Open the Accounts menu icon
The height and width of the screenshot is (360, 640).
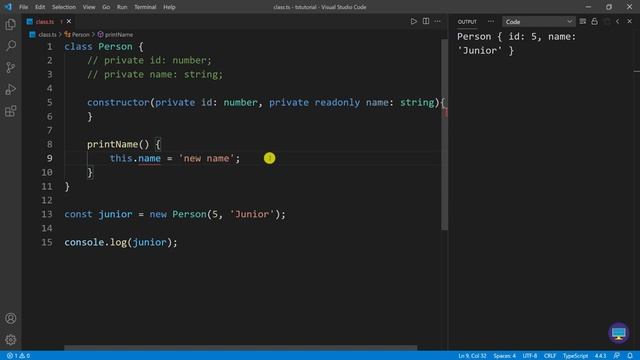(x=11, y=318)
